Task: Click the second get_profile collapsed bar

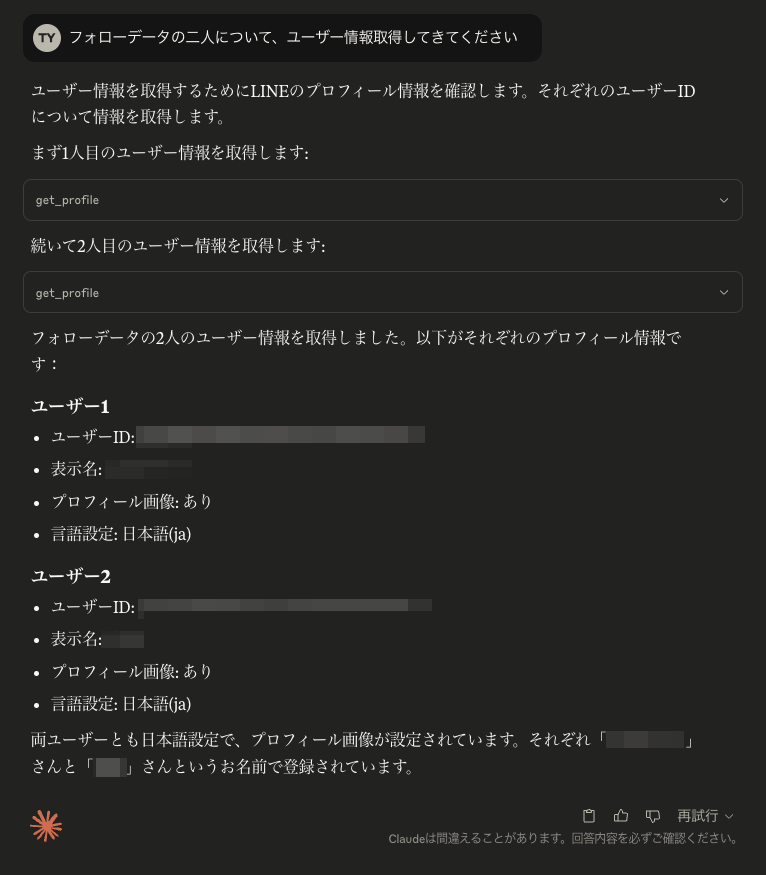Action: [383, 292]
